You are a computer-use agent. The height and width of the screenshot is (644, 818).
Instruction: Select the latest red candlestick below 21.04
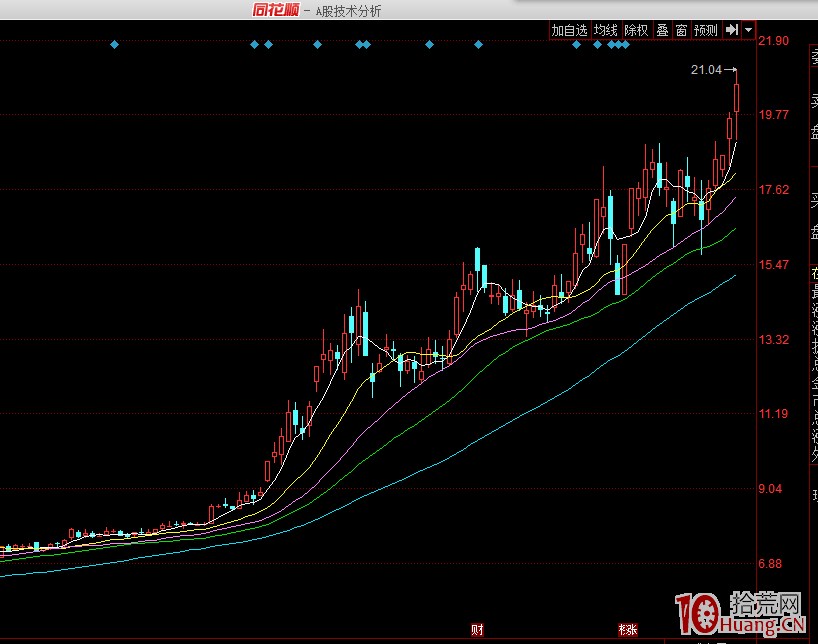pos(737,98)
